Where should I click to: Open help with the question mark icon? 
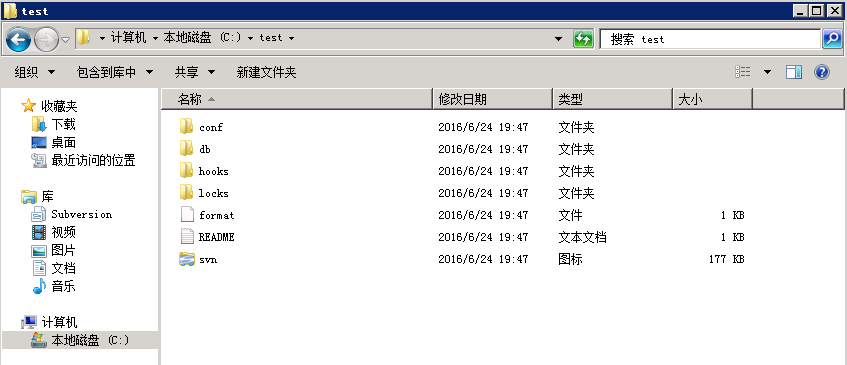click(822, 72)
